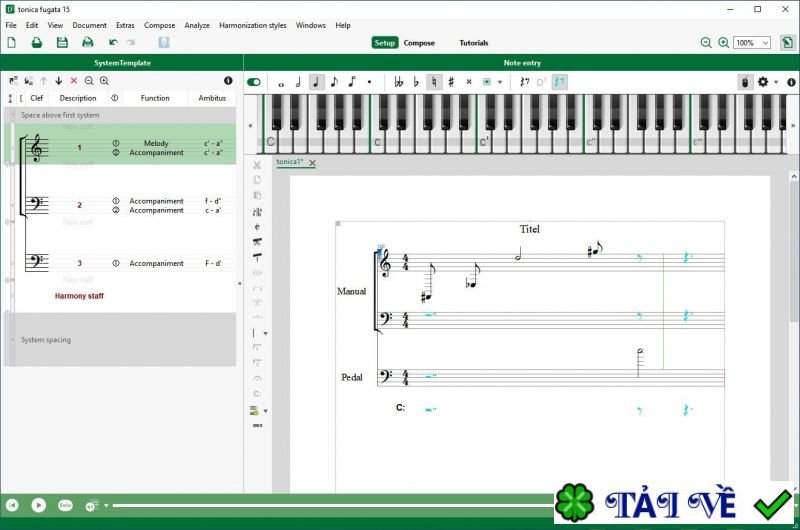Click the page view icon top right
Screen dimensions: 800x530
click(787, 43)
